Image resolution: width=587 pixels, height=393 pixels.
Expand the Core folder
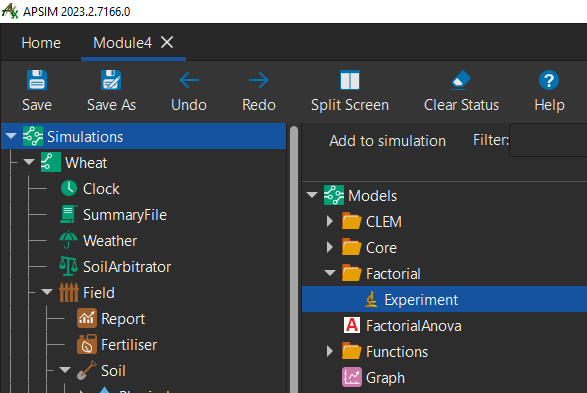point(330,247)
